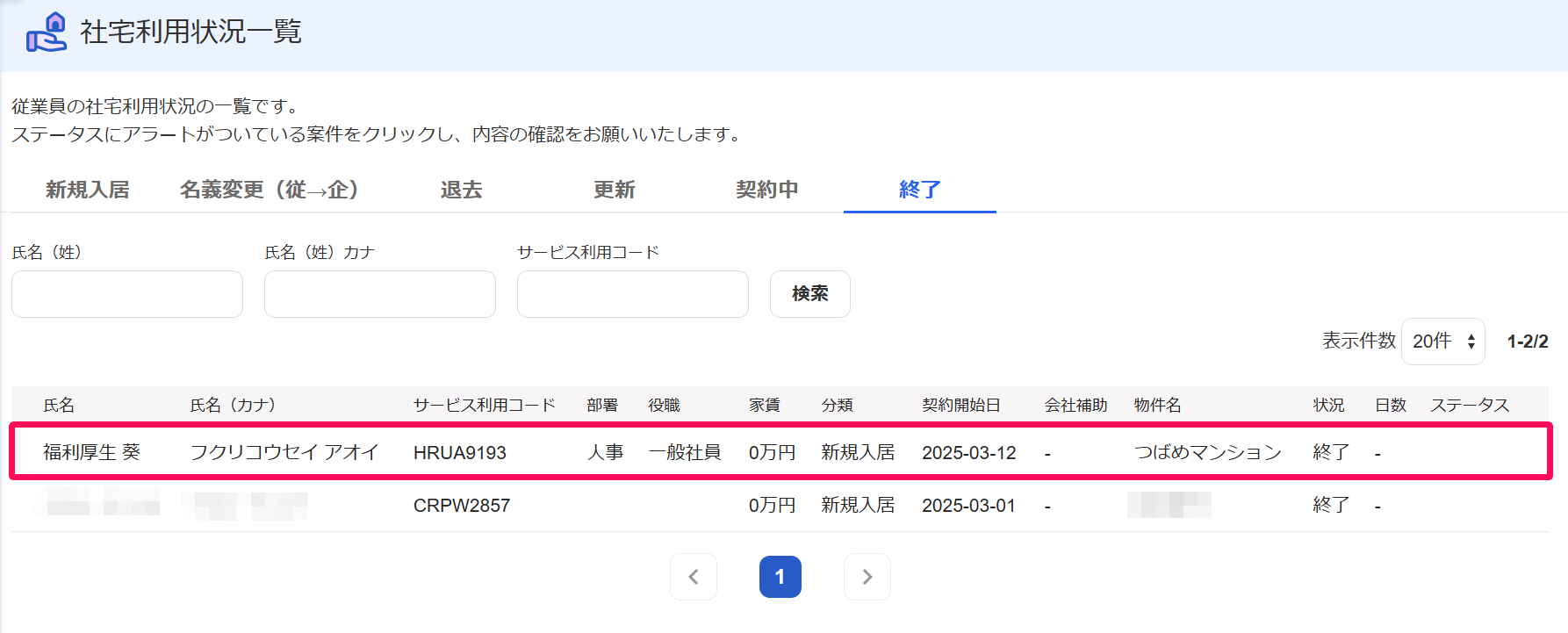
Task: Click the 役職 column header
Action: 665,405
